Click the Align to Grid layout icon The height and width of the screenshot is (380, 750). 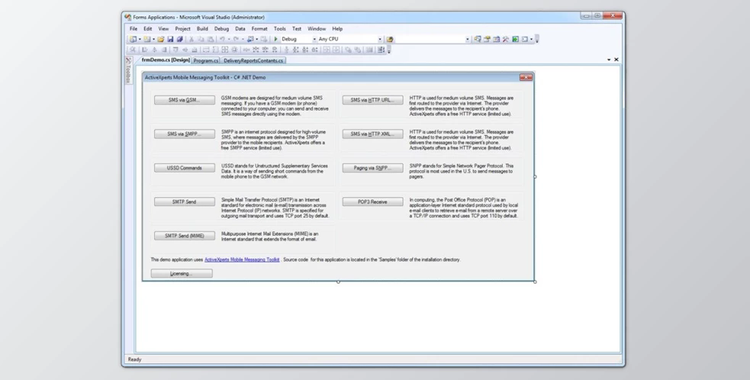pos(133,50)
